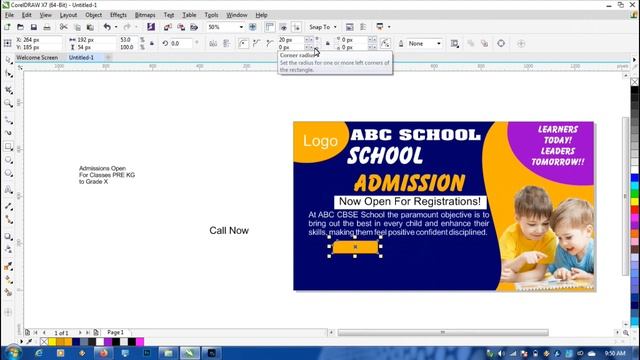Toggle the Round corner style button

click(x=243, y=43)
